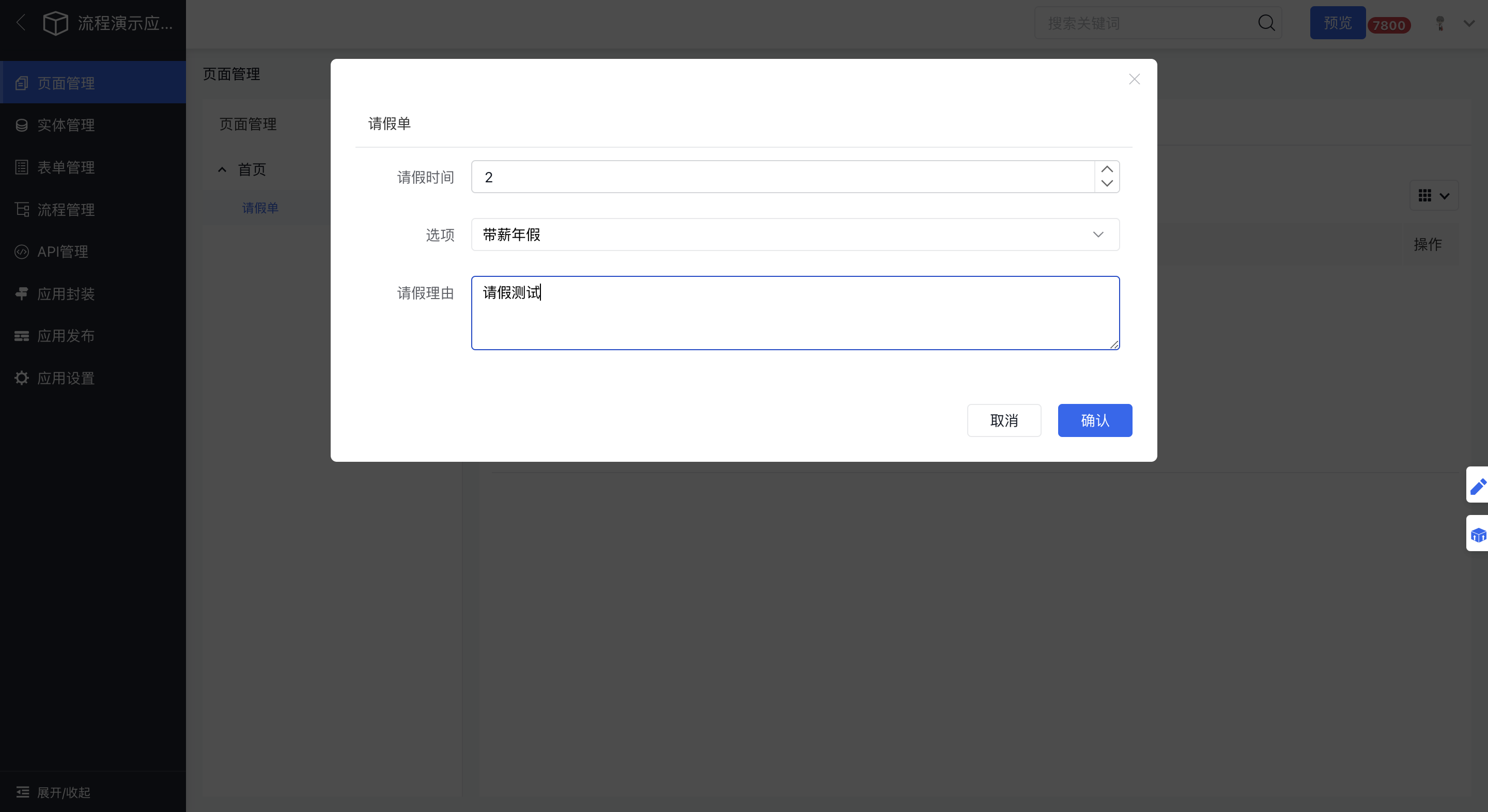Click the 应用封装 signpost icon
The image size is (1488, 812).
point(21,293)
